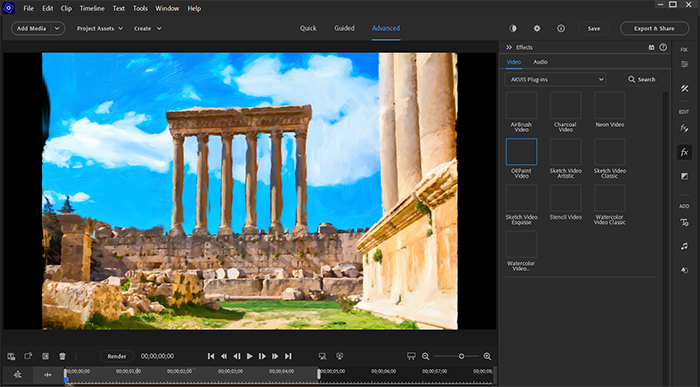Viewport: 700px width, 387px height.
Task: Open the Music note icon in sidebar
Action: coord(684,246)
